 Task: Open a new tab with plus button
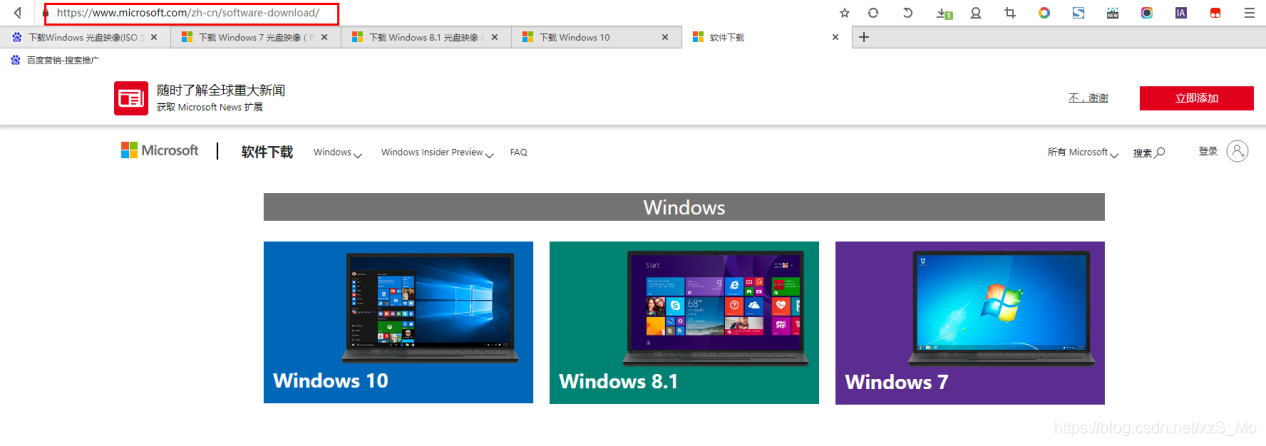[x=865, y=37]
